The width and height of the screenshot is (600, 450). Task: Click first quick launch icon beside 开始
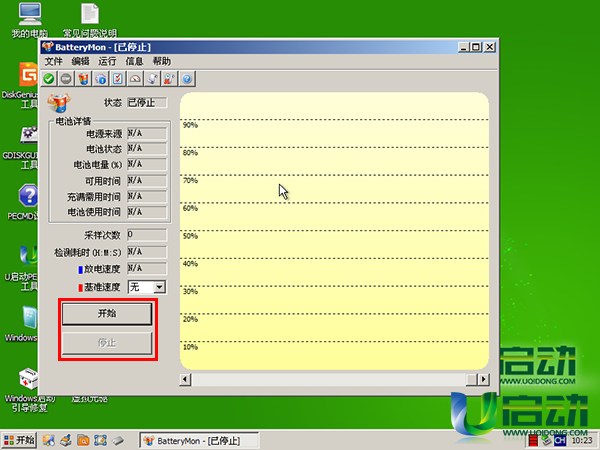[x=49, y=440]
